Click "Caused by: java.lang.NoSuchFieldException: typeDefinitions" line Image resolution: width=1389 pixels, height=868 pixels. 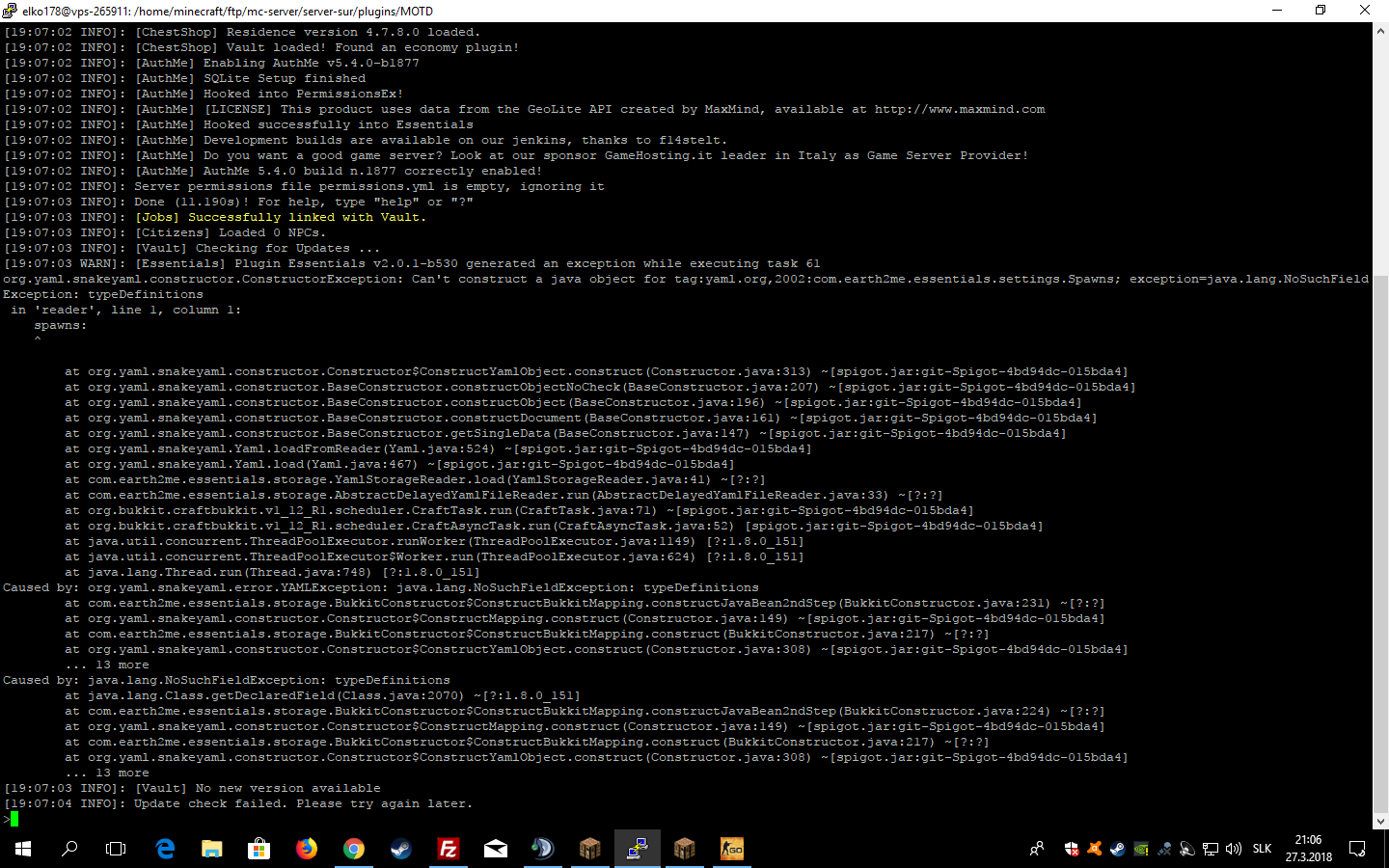click(x=227, y=680)
